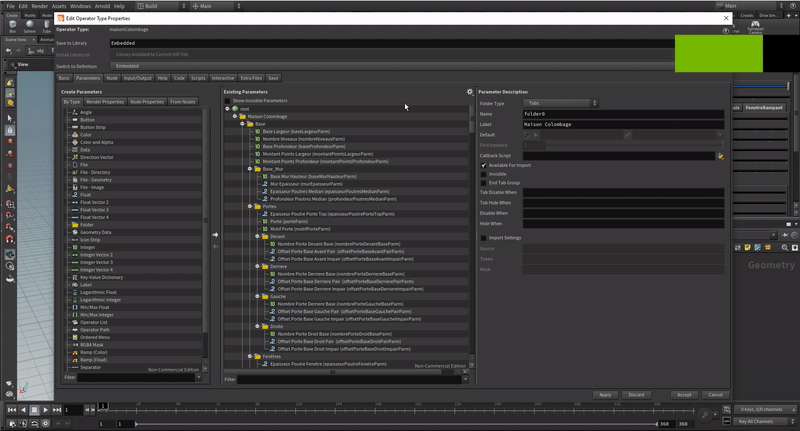Open the help icon in Operator Type dialog

point(726,31)
